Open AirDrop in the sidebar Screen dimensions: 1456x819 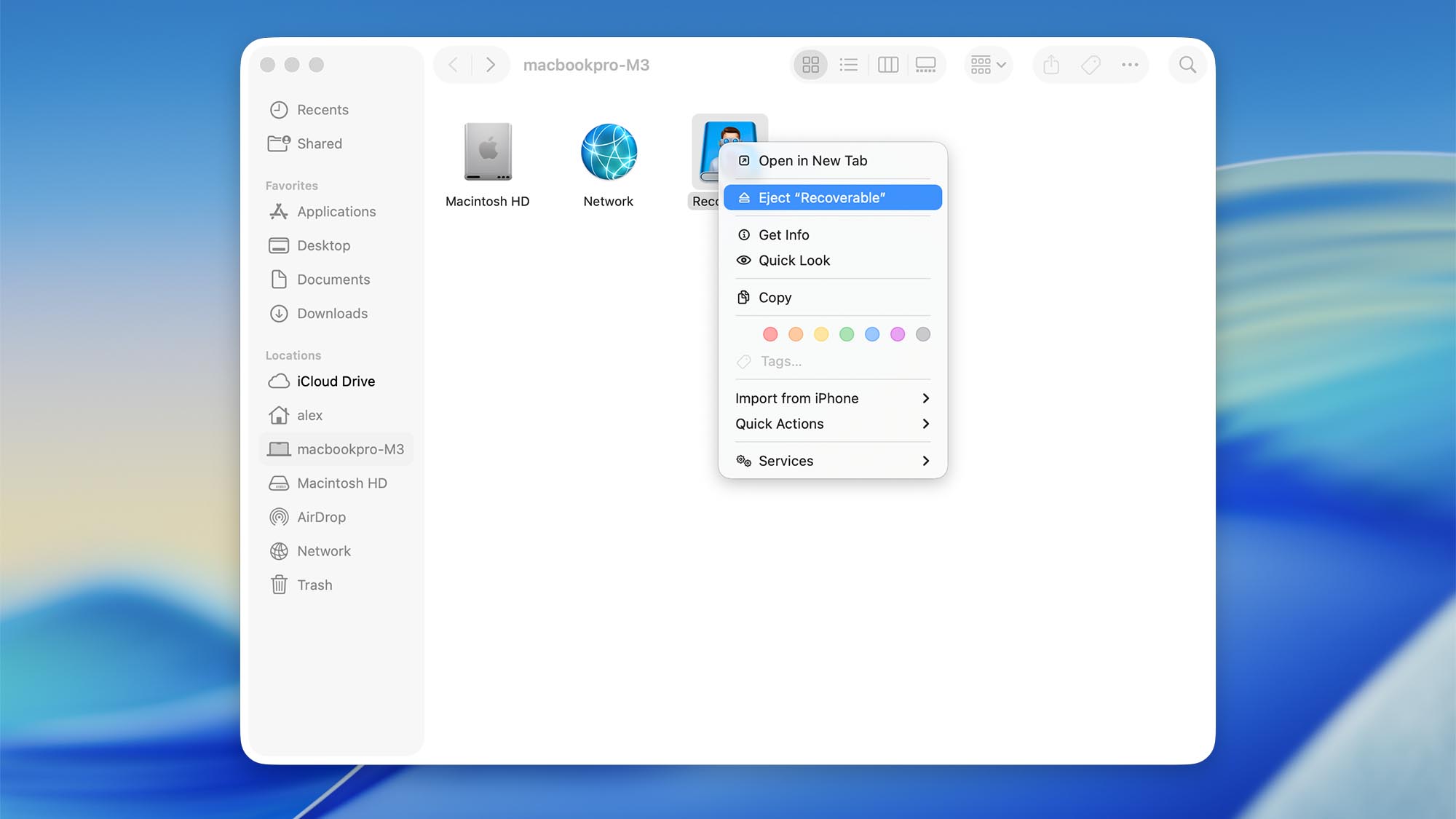click(321, 518)
